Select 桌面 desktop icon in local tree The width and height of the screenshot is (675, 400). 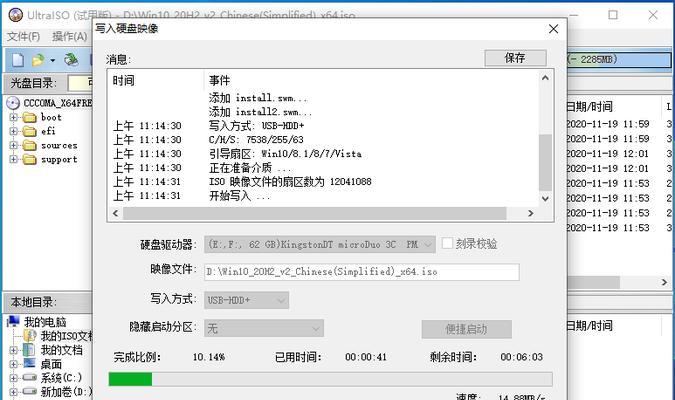(x=30, y=363)
